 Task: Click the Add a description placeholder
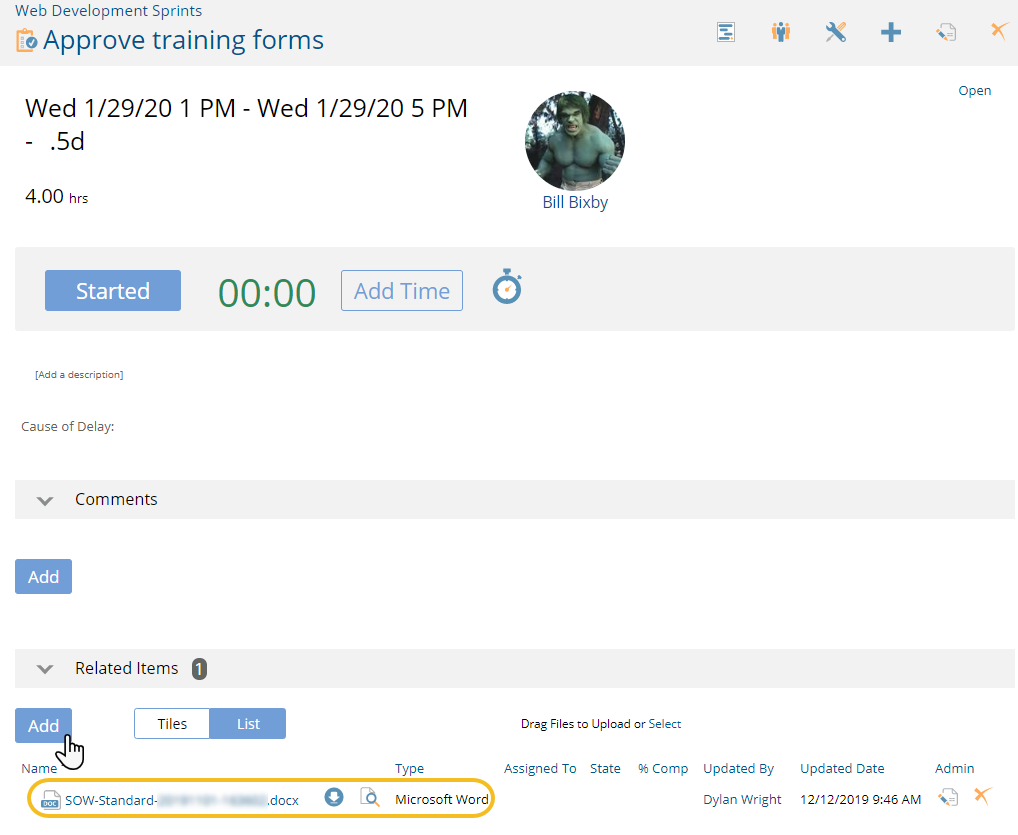pyautogui.click(x=79, y=375)
